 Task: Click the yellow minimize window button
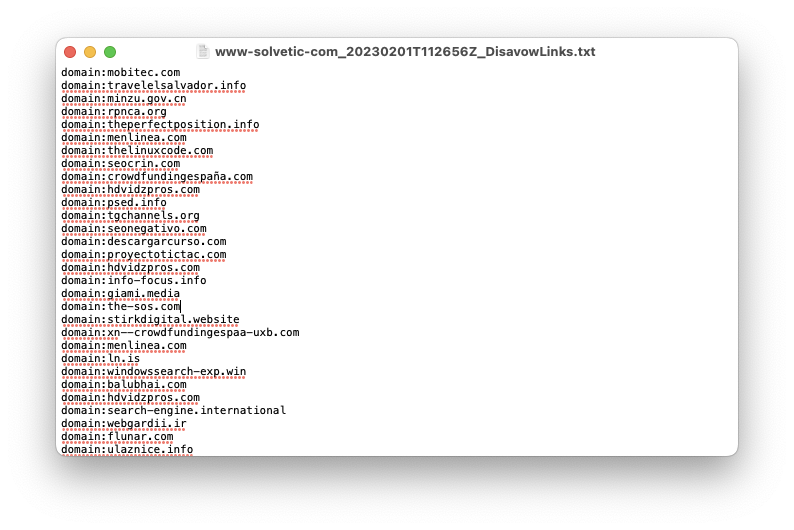click(x=90, y=52)
